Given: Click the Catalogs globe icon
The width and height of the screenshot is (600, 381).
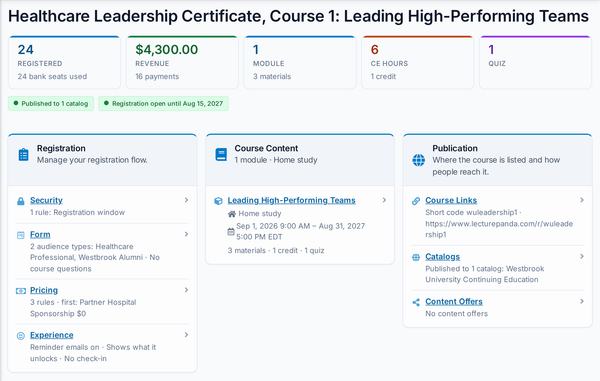Looking at the screenshot, I should click(416, 257).
